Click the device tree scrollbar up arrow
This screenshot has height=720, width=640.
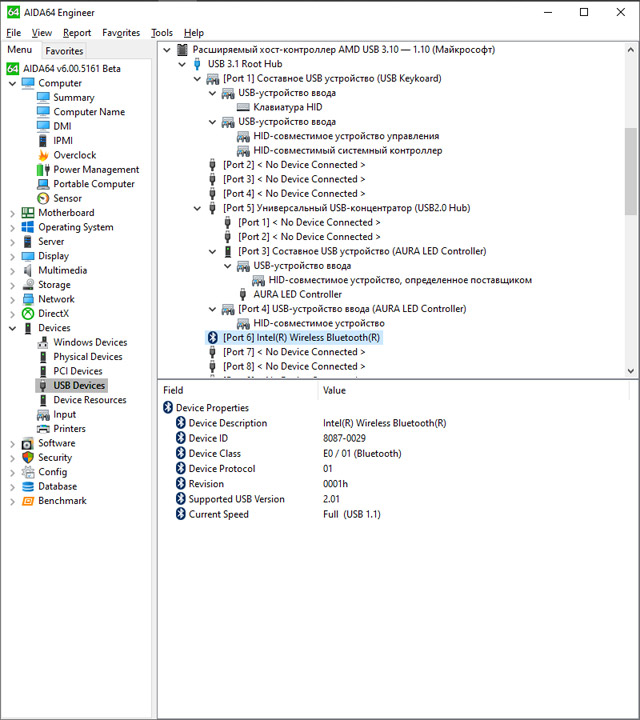pyautogui.click(x=631, y=50)
